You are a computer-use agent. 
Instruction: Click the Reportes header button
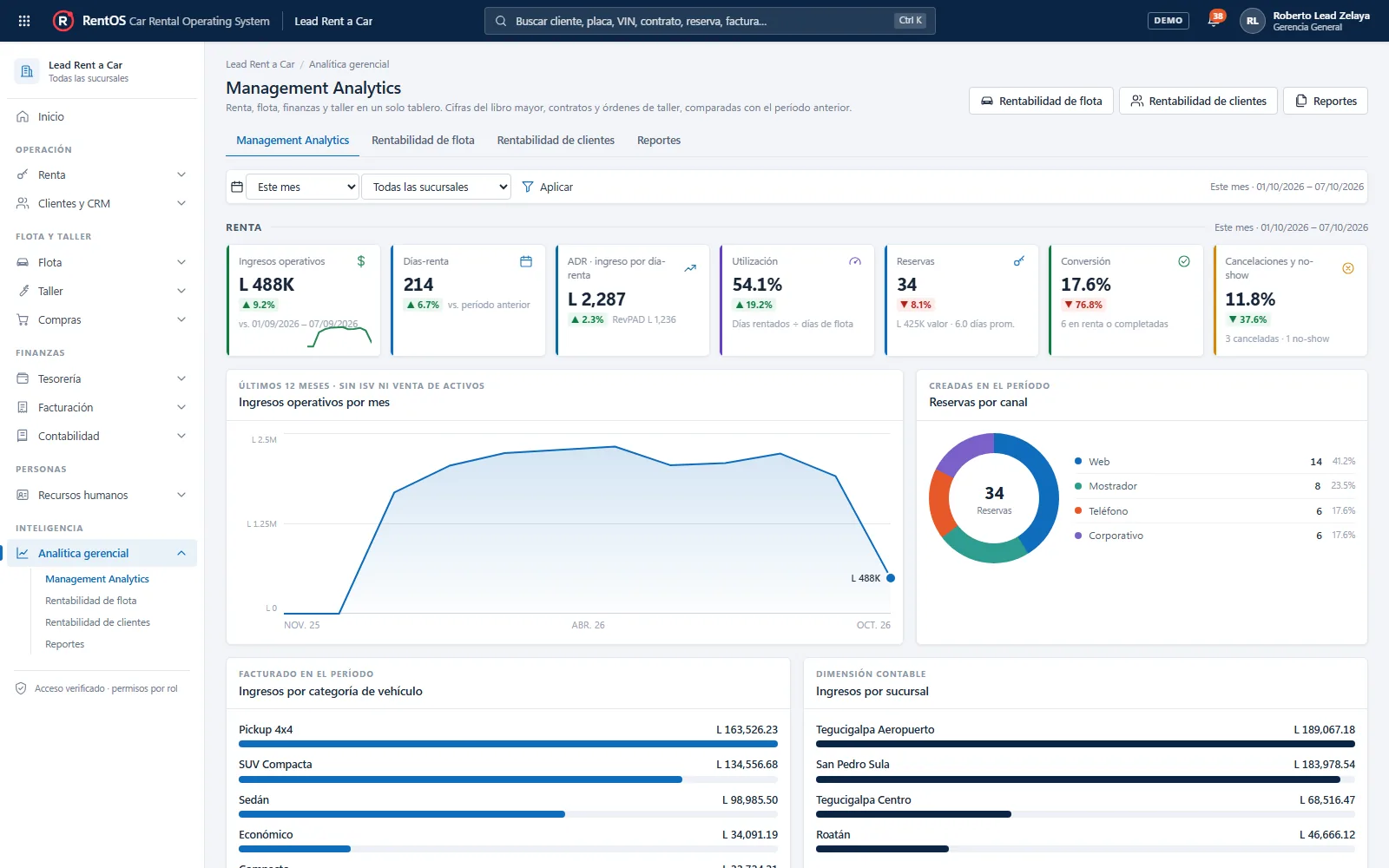point(1326,101)
